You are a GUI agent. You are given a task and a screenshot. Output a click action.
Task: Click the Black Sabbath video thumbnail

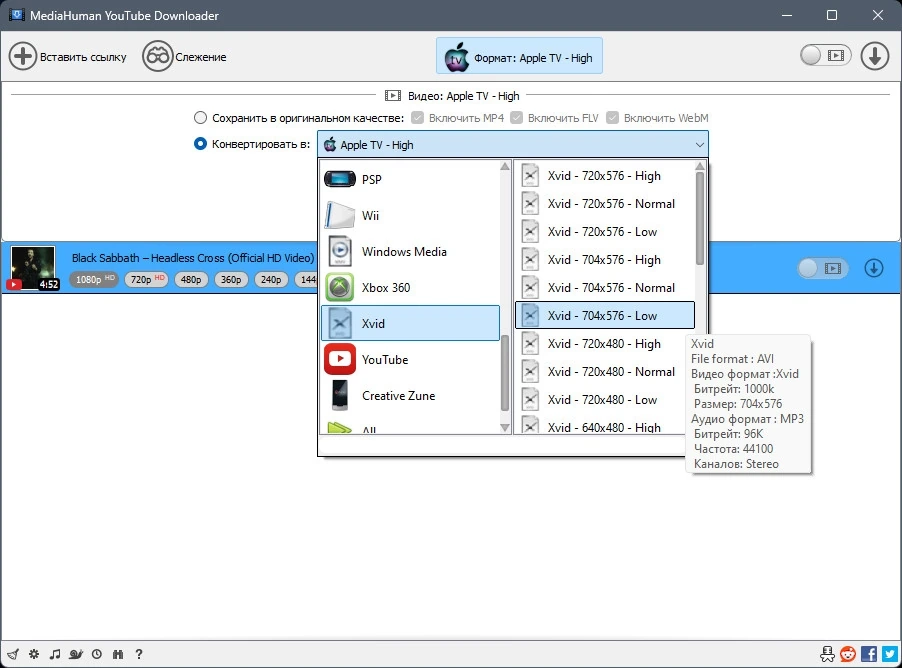[33, 268]
